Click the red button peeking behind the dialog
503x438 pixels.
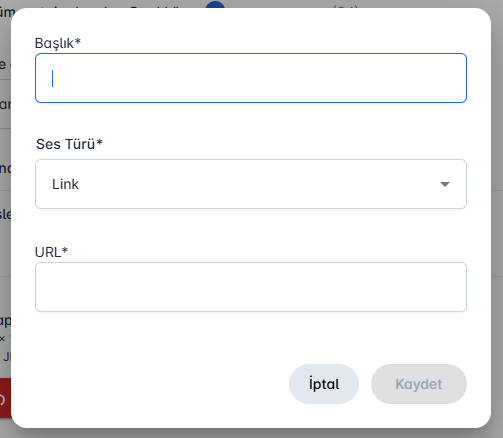5,398
